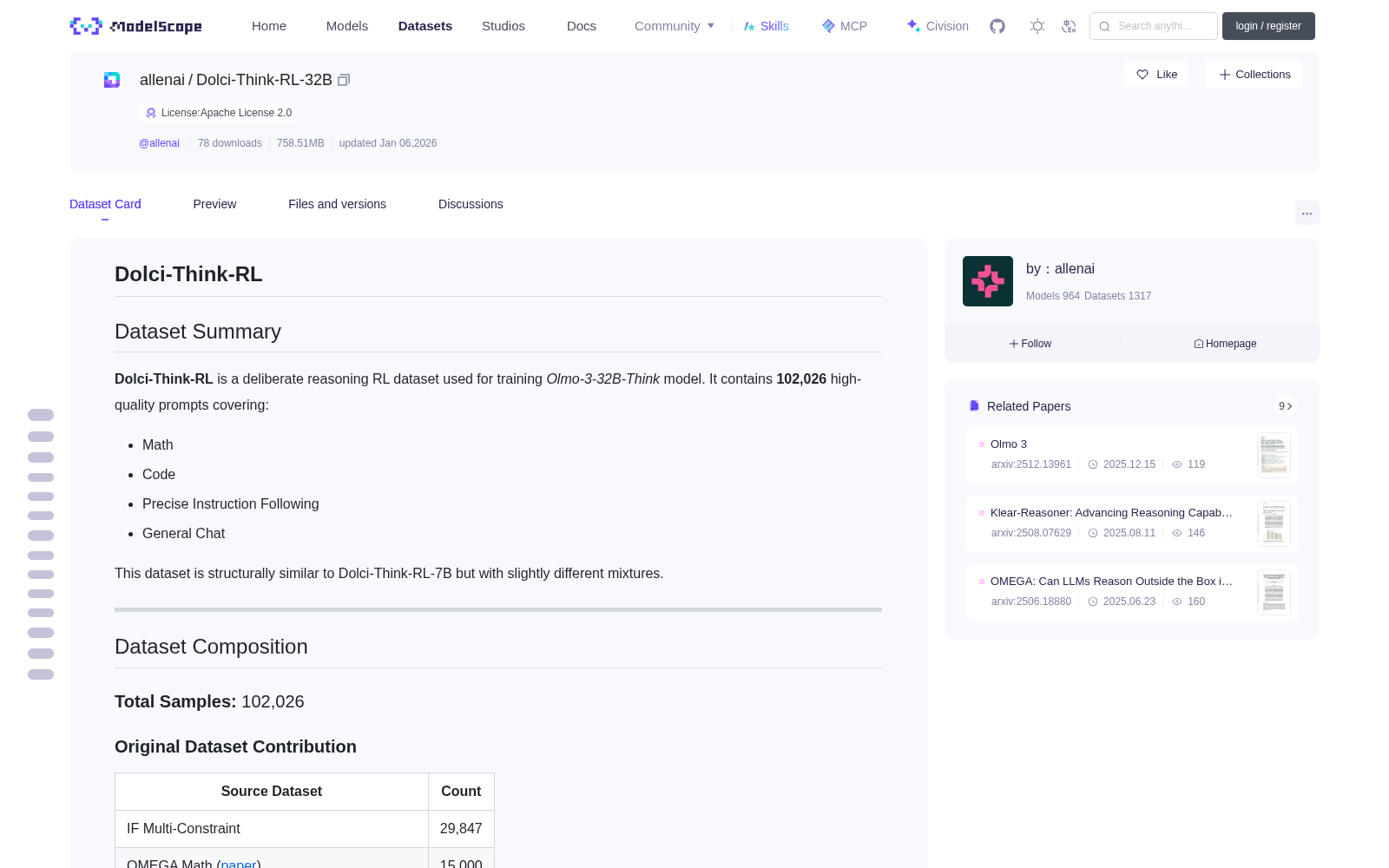
Task: Open the paper link beside OMEGA Math
Action: (239, 863)
